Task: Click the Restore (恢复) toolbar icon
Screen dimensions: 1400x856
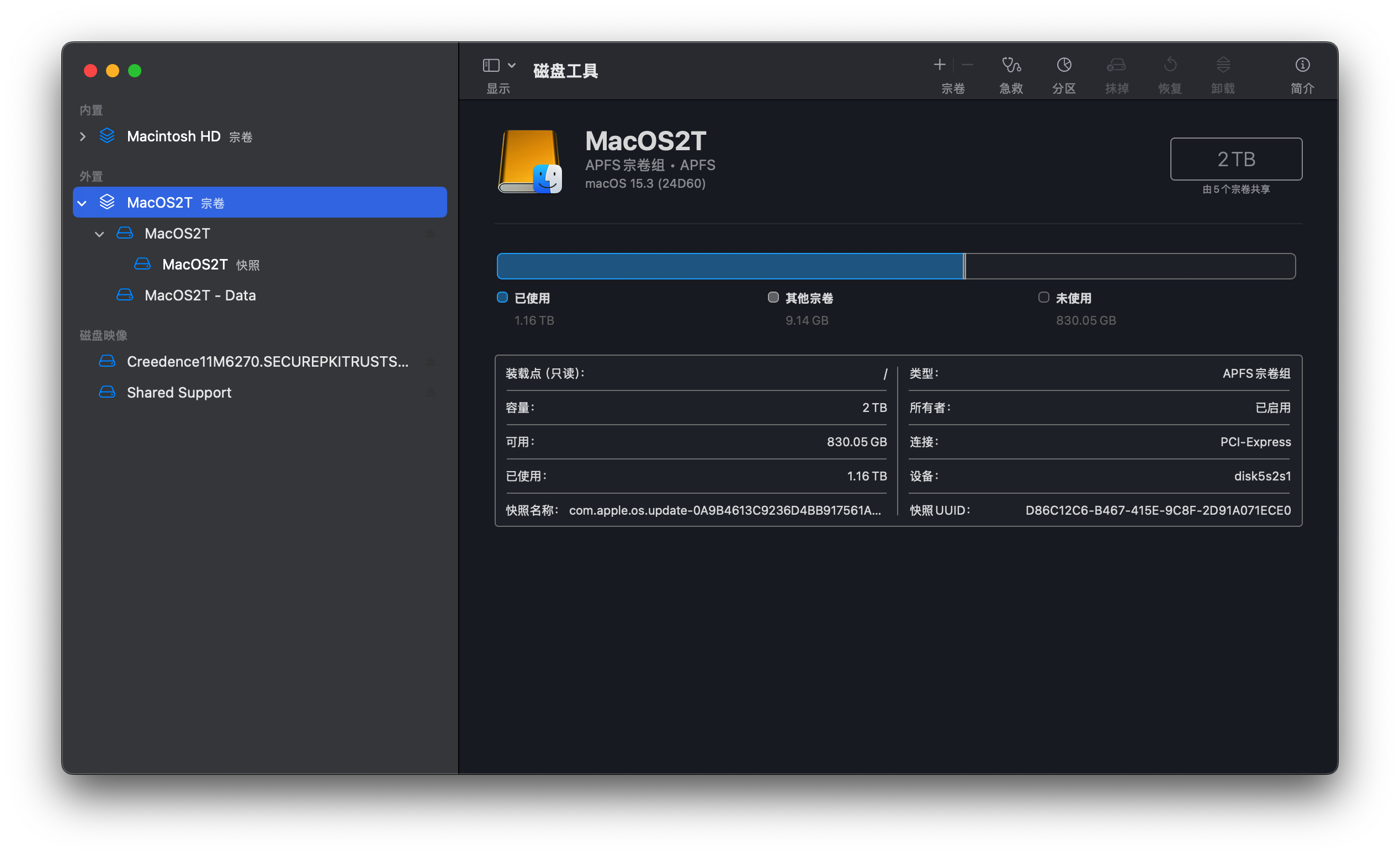Action: click(x=1169, y=65)
